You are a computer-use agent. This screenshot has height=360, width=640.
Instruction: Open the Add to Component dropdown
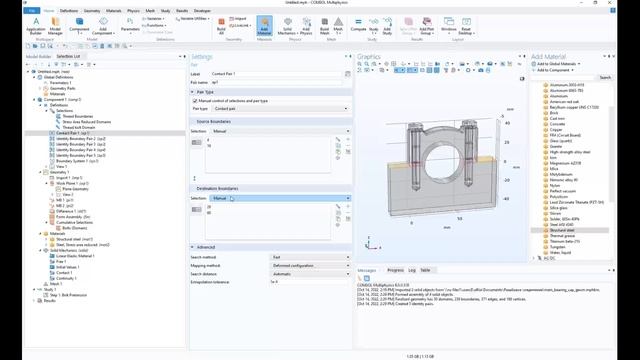click(x=553, y=70)
